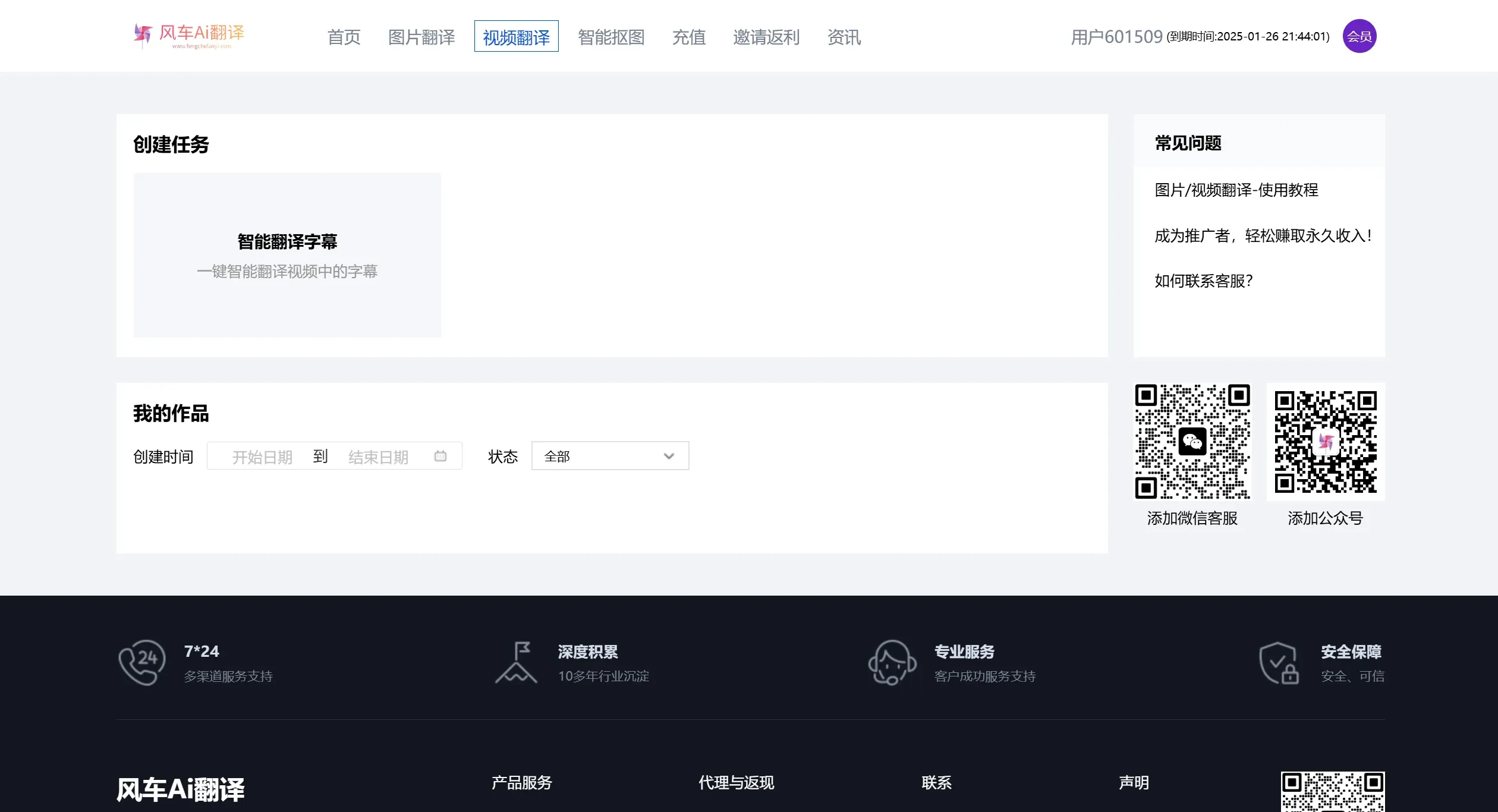This screenshot has width=1498, height=812.
Task: Open the 状态 dropdown showing 全部
Action: [610, 455]
